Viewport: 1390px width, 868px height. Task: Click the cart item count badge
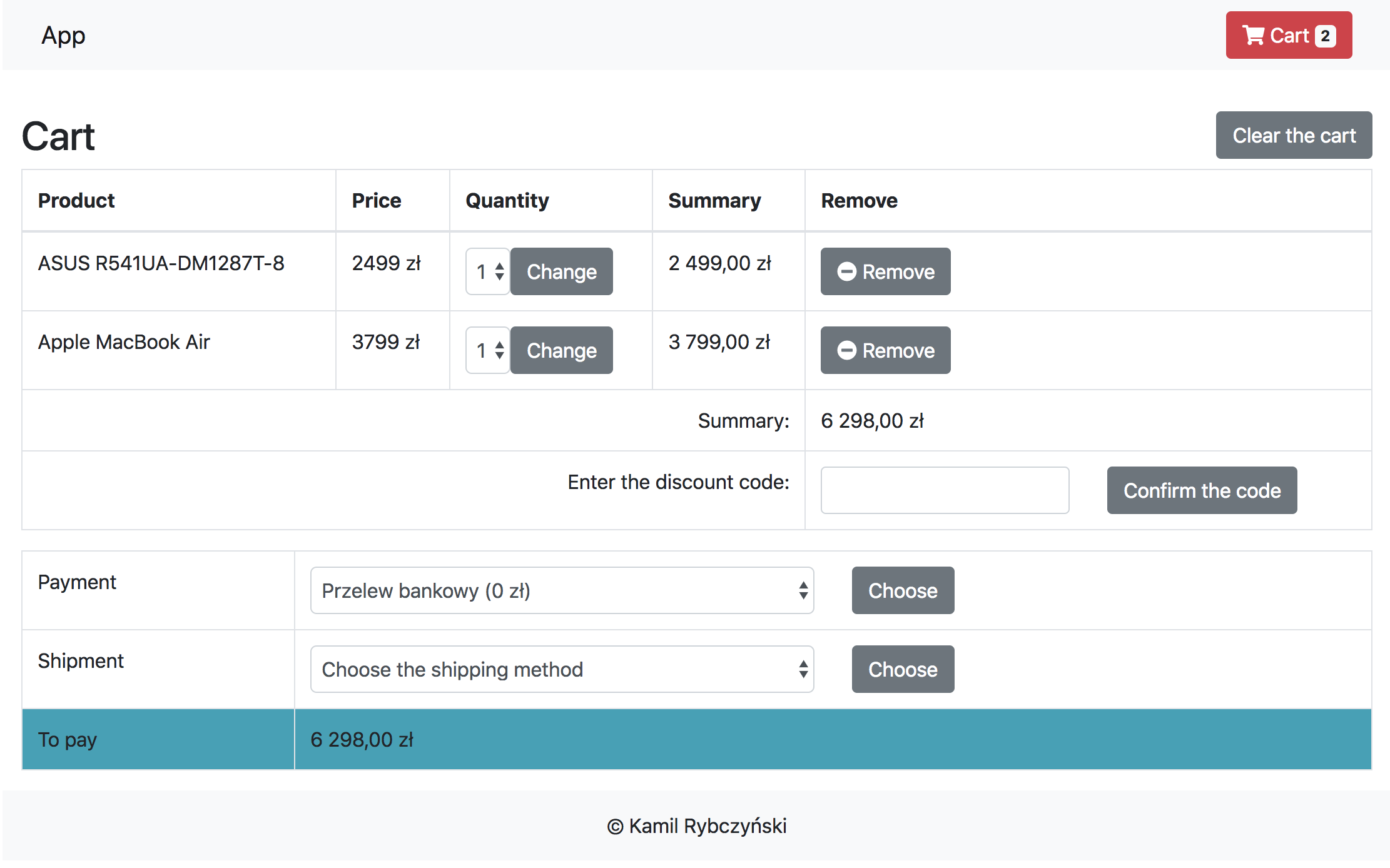coord(1325,36)
